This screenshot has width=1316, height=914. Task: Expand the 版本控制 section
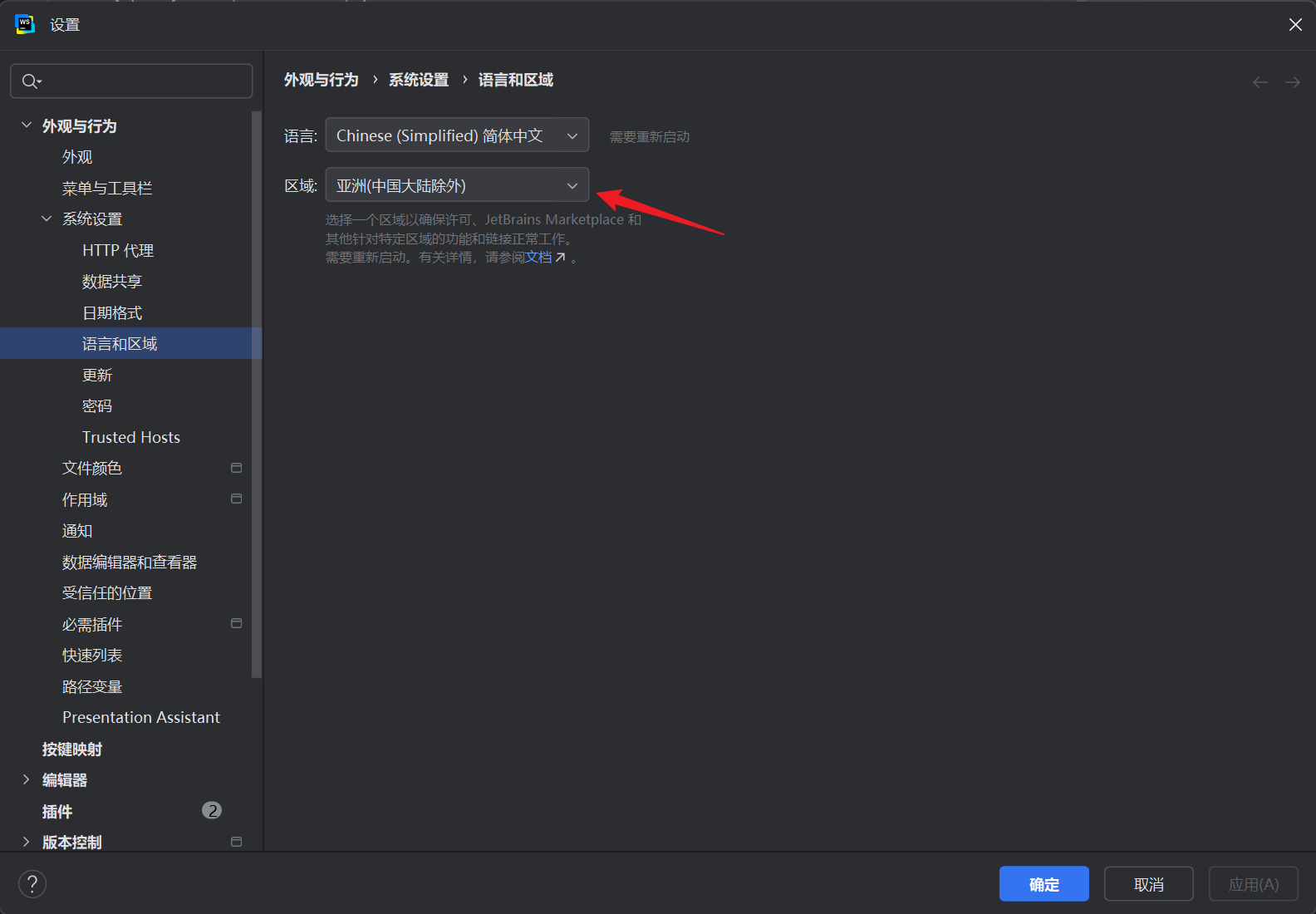pos(27,842)
